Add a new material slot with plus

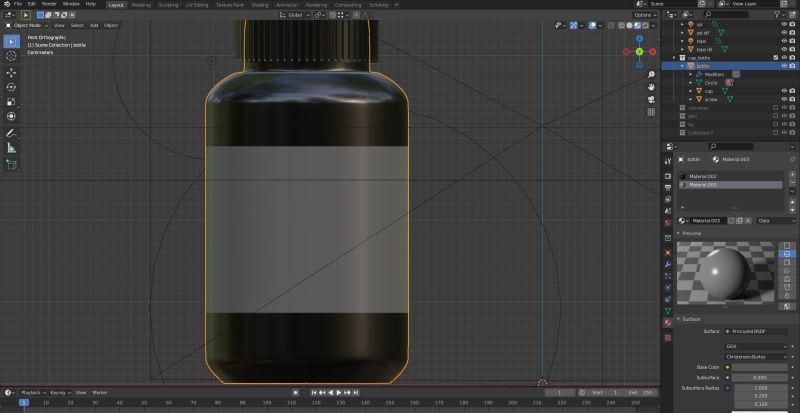tap(792, 175)
